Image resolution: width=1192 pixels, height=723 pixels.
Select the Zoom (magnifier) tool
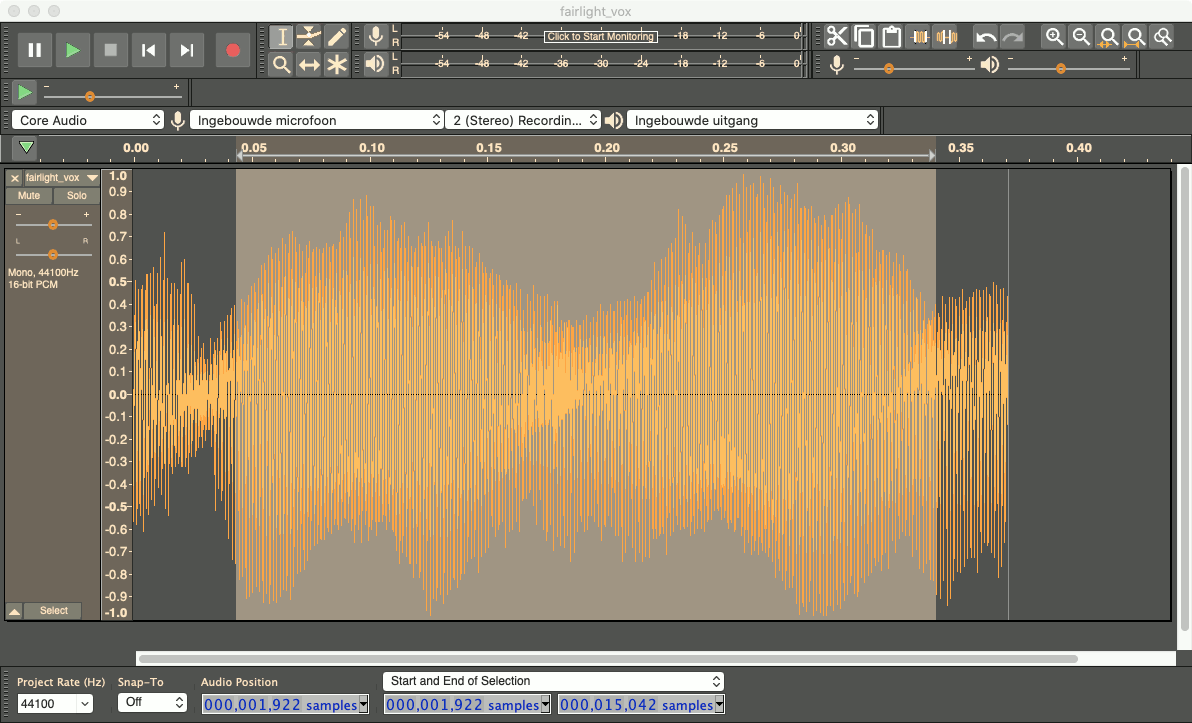click(x=281, y=65)
